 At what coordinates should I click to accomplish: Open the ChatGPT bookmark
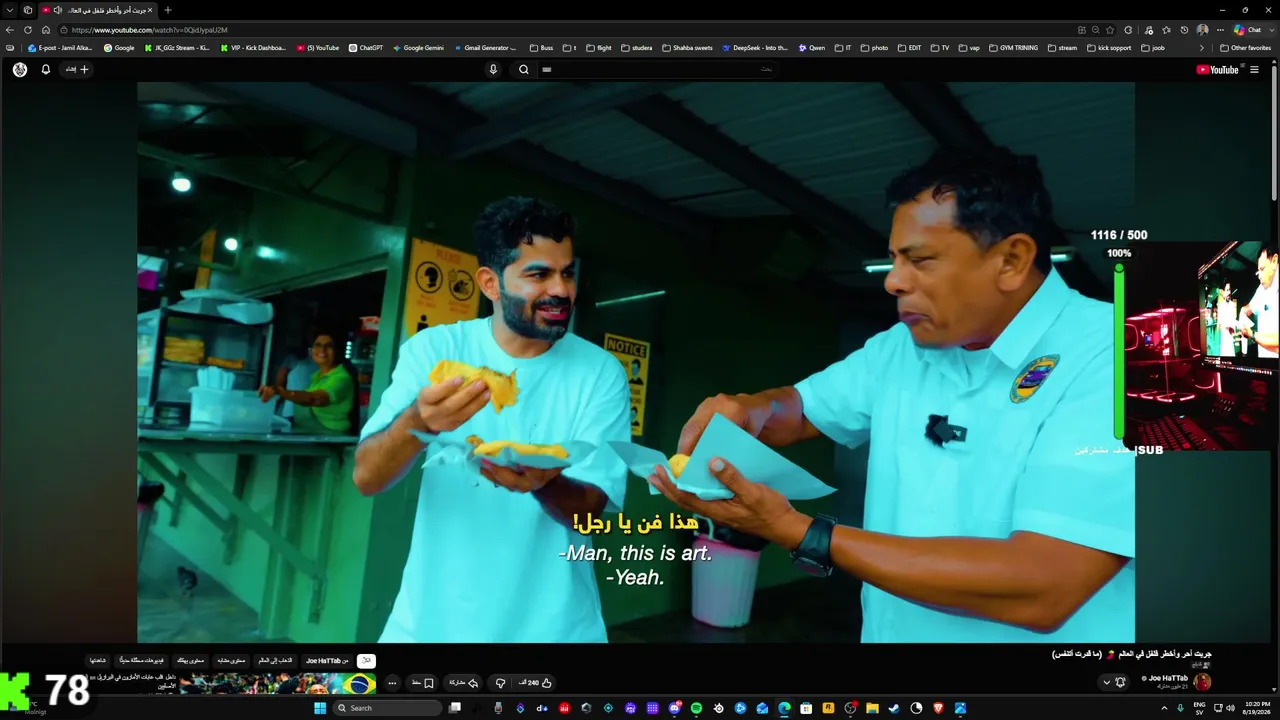tap(366, 48)
